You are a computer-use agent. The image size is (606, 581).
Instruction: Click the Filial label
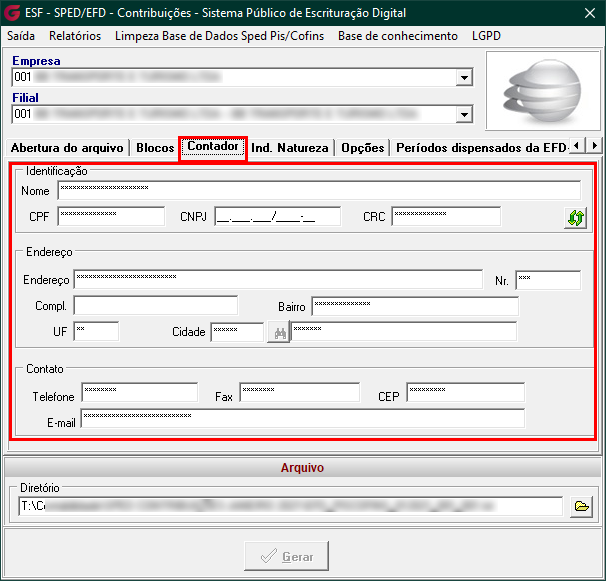[x=25, y=98]
